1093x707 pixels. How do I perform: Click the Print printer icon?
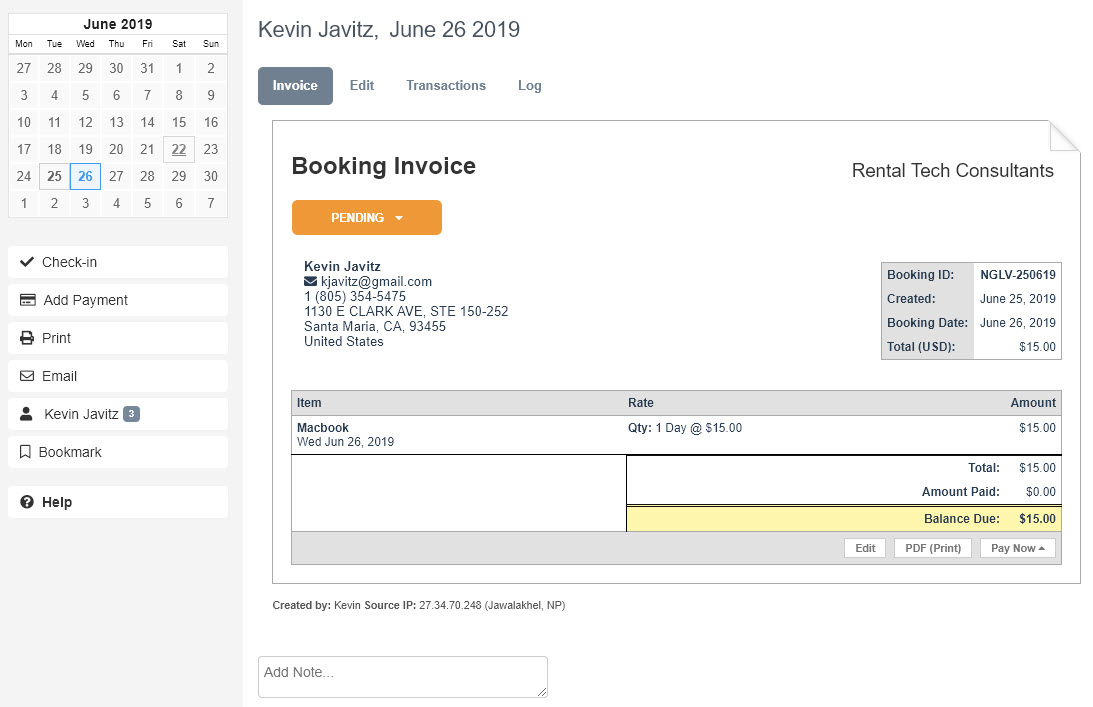[26, 338]
